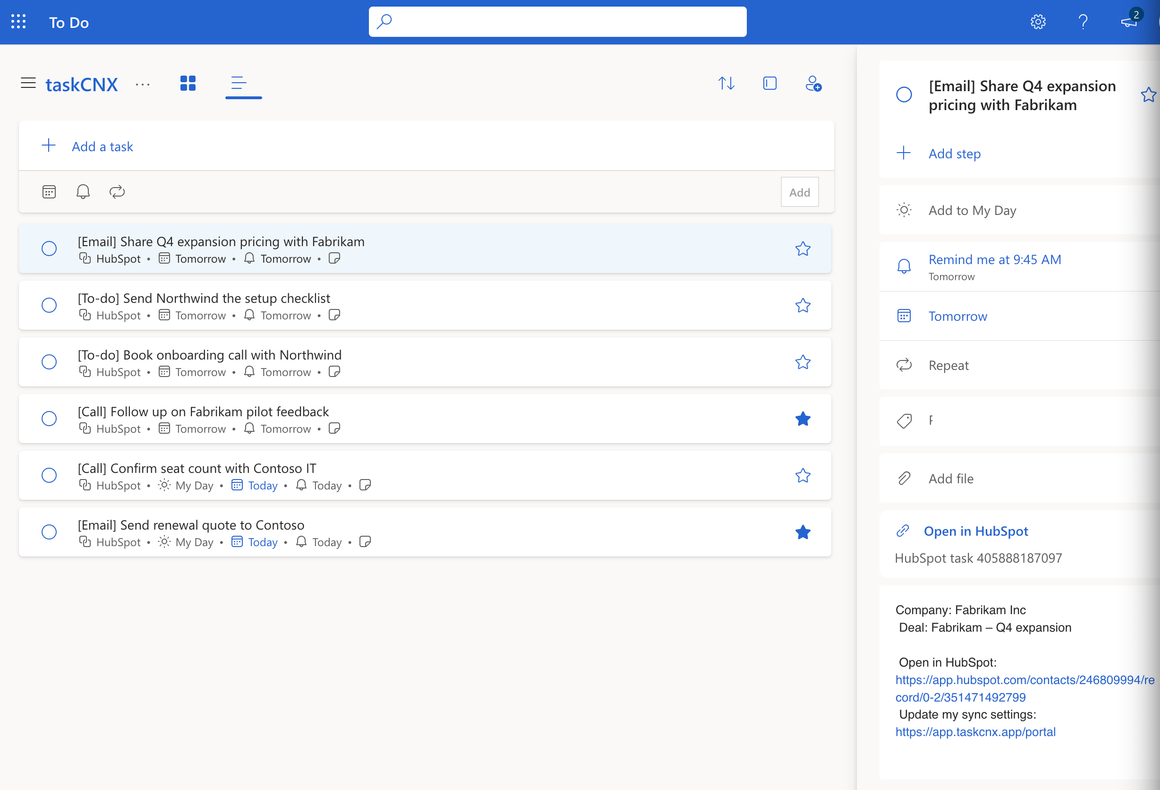Unstar Follow up on Fabrikam pilot feedback
This screenshot has height=790, width=1160.
coord(803,419)
